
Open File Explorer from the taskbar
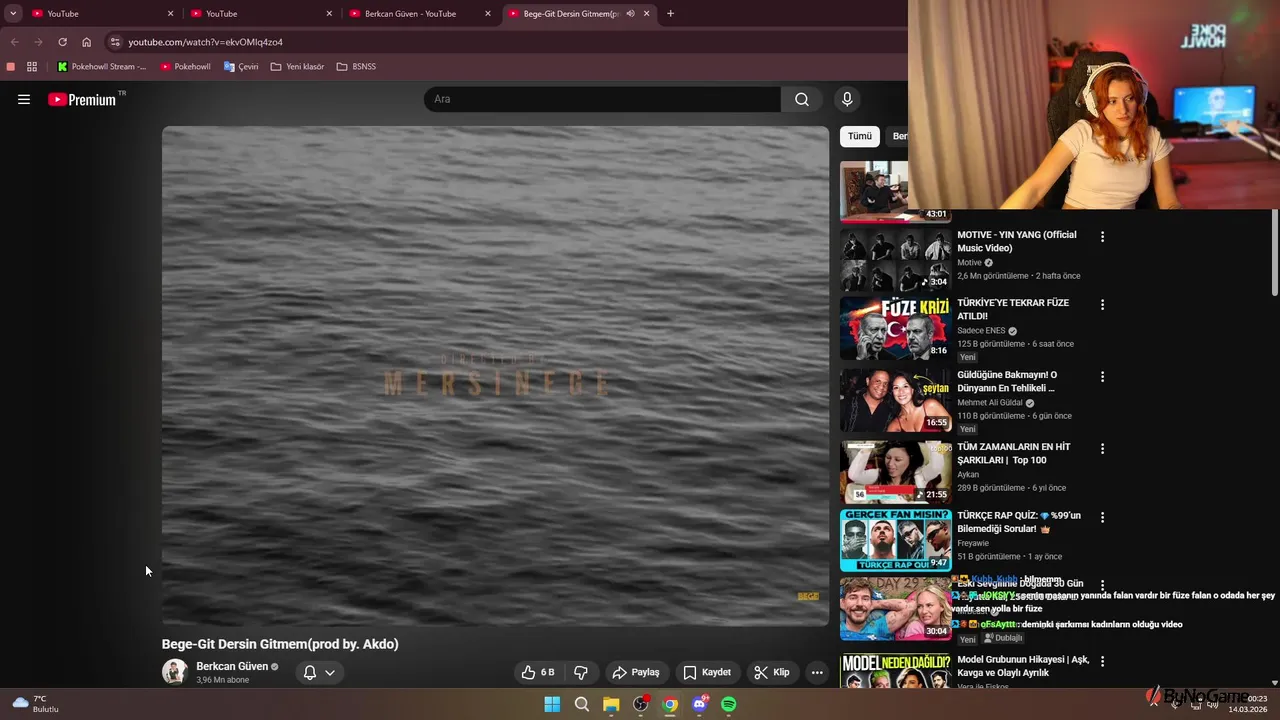611,704
